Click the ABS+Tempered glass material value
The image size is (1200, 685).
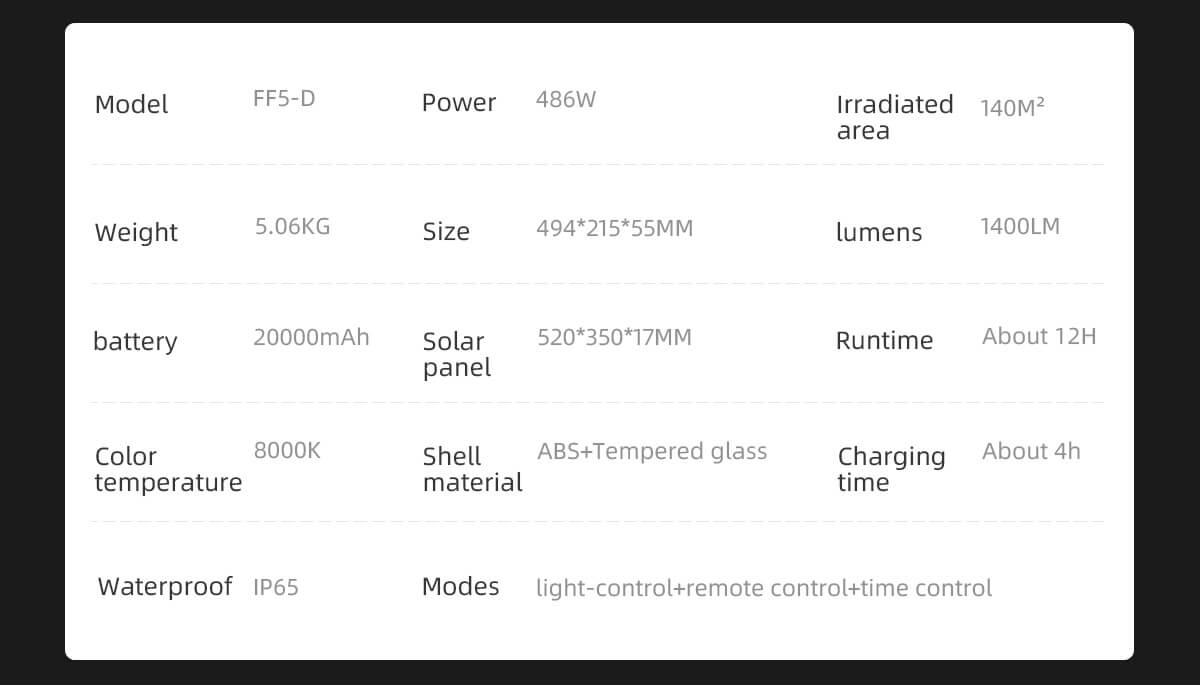pyautogui.click(x=652, y=452)
